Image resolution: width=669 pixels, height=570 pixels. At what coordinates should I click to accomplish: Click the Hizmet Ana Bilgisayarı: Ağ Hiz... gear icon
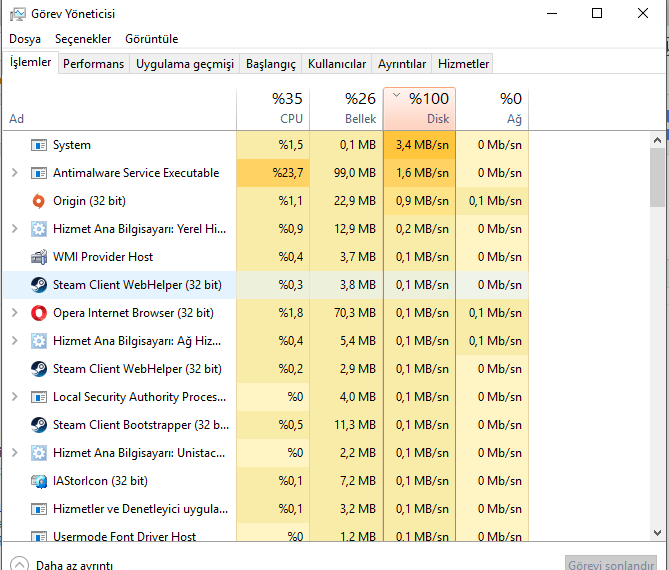coord(39,341)
